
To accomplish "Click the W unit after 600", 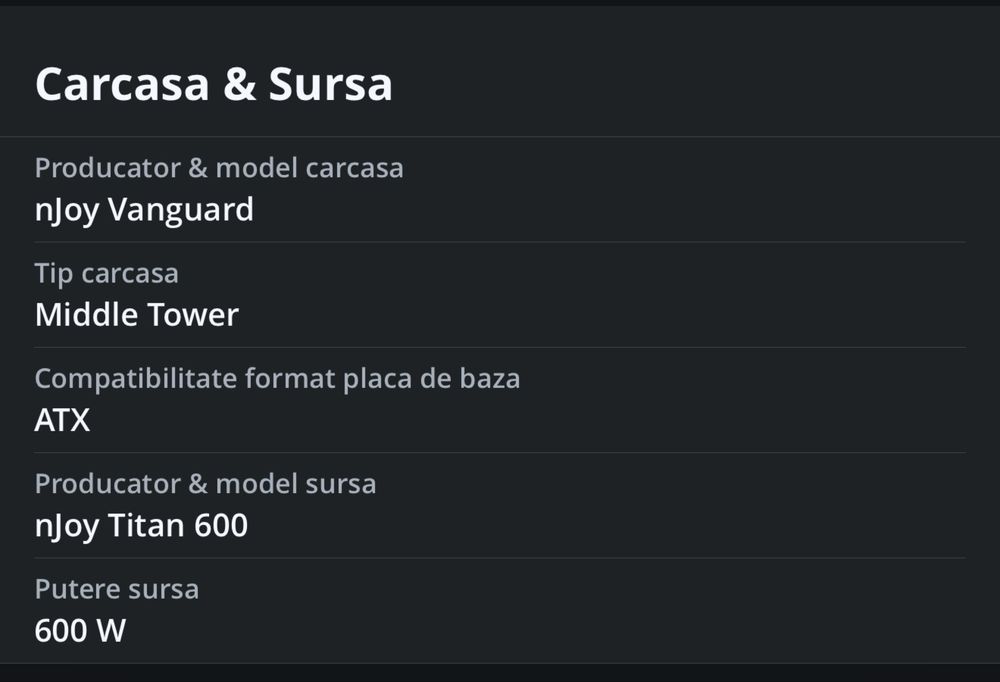I will coord(111,632).
